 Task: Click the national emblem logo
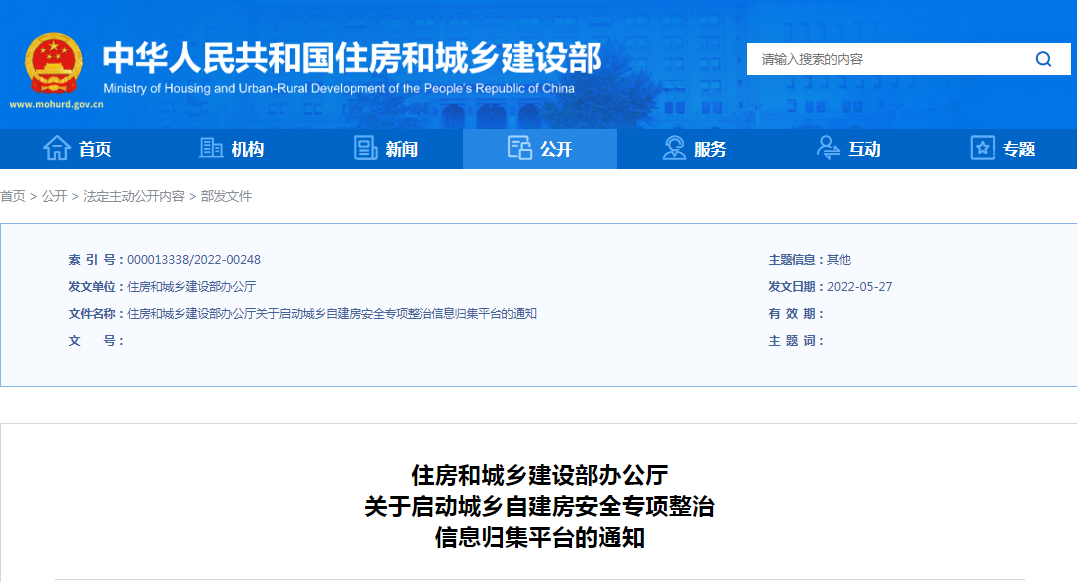tap(54, 63)
